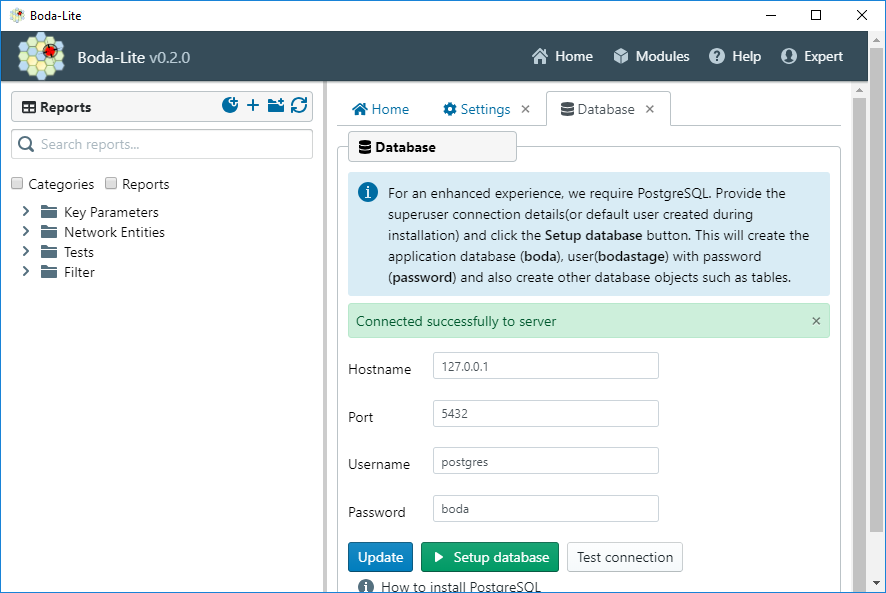Viewport: 886px width, 593px height.
Task: Expand the Tests folder chevron
Action: tap(25, 251)
